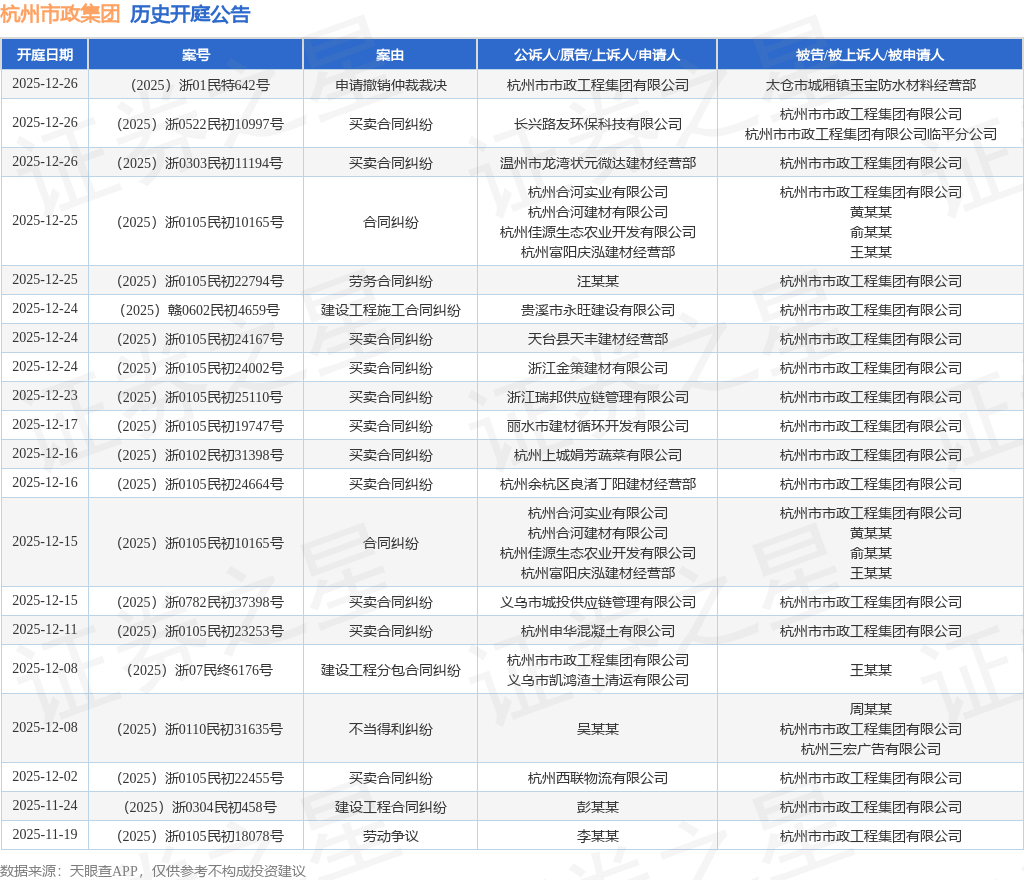1024x880 pixels.
Task: Select case number (2025)浙0110民初31635号
Action: (x=200, y=729)
